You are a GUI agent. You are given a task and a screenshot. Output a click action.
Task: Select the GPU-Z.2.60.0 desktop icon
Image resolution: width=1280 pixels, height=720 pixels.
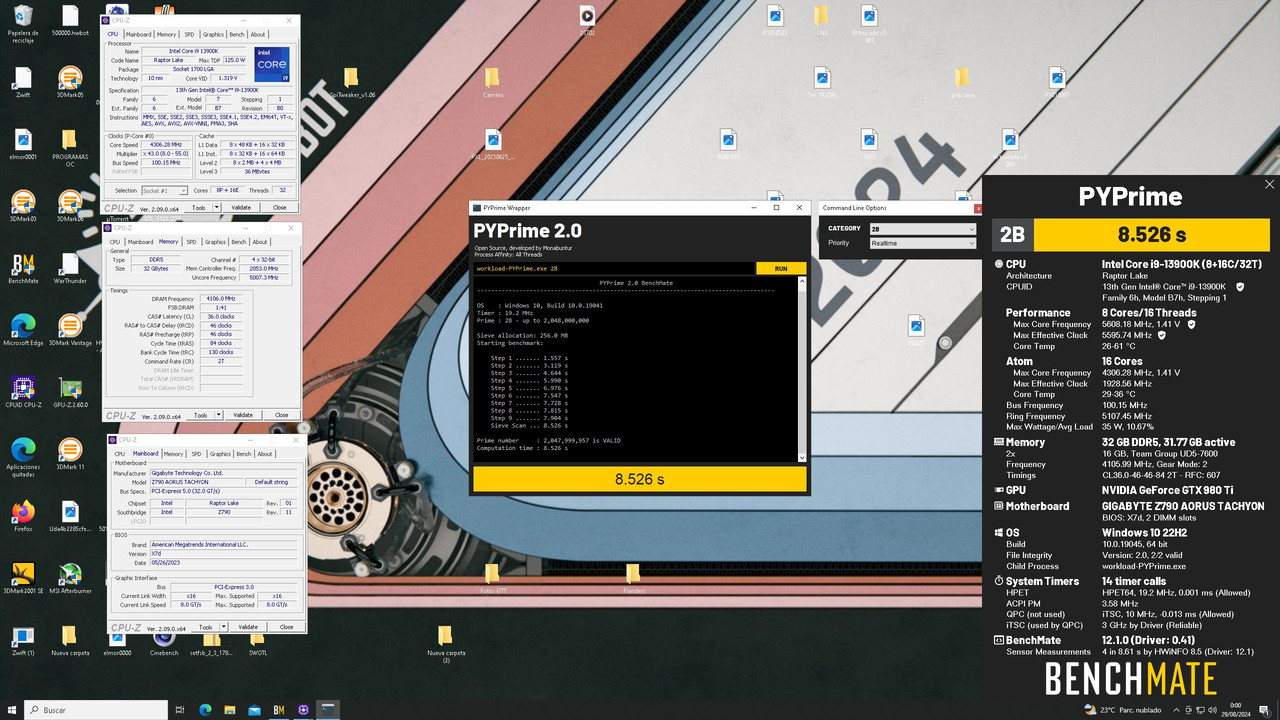(x=69, y=393)
